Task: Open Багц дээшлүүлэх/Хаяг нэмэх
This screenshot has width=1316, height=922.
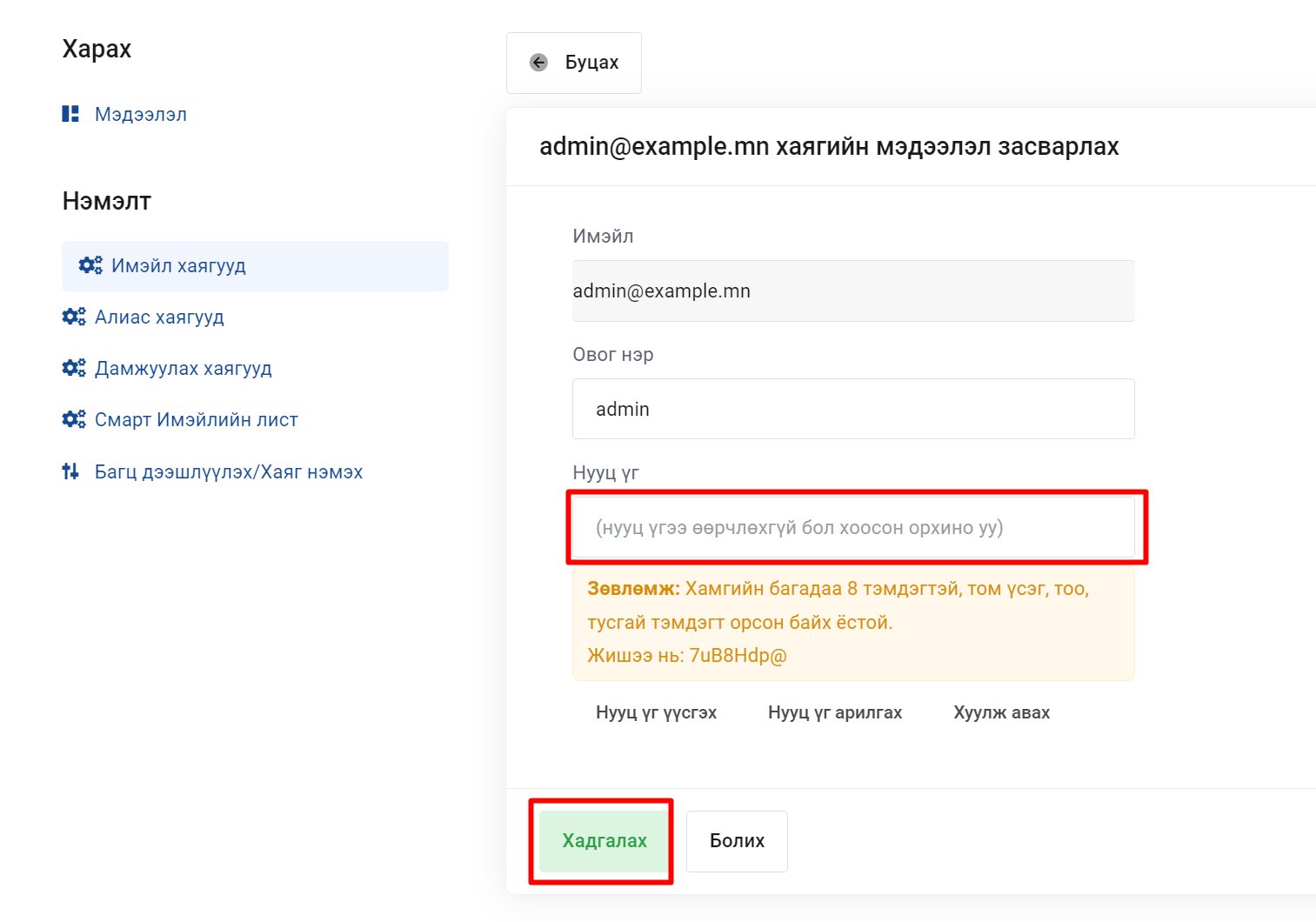Action: tap(228, 472)
